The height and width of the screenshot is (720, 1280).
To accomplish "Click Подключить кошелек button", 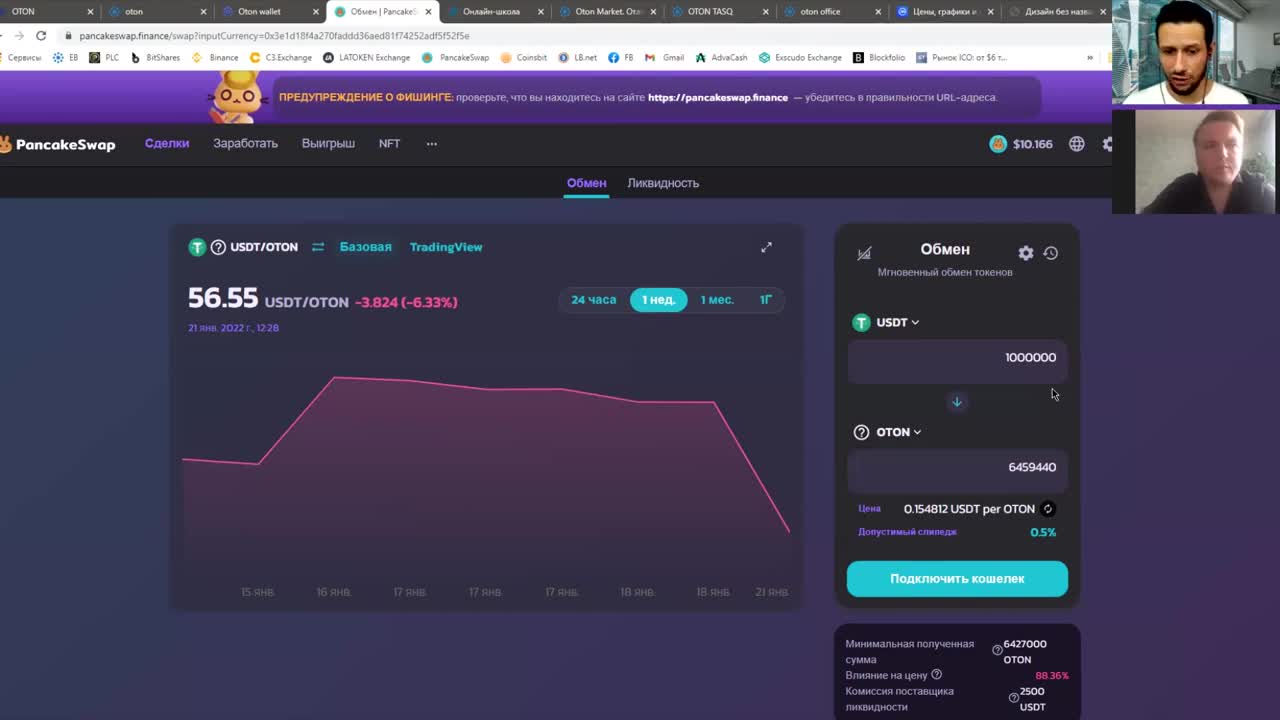I will coord(957,579).
